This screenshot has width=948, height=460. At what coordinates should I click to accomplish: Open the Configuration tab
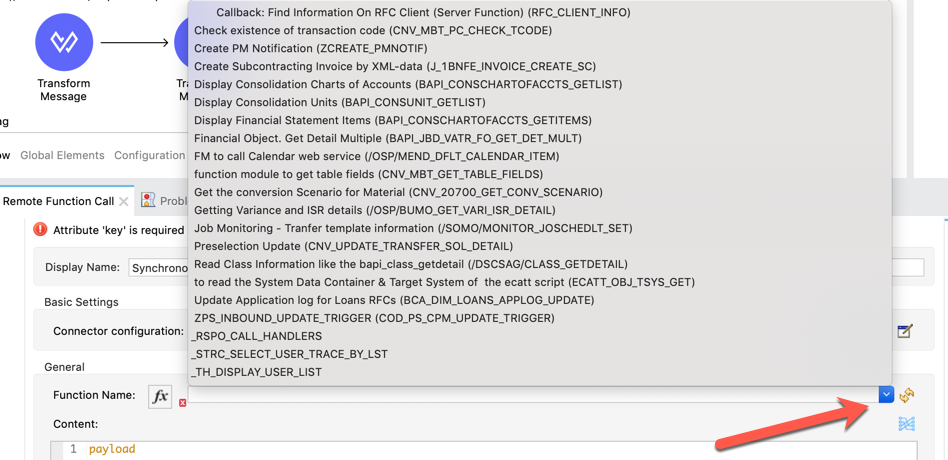point(149,155)
